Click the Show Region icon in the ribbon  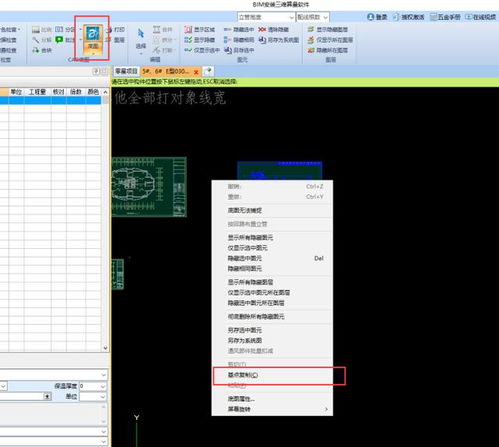tap(188, 30)
